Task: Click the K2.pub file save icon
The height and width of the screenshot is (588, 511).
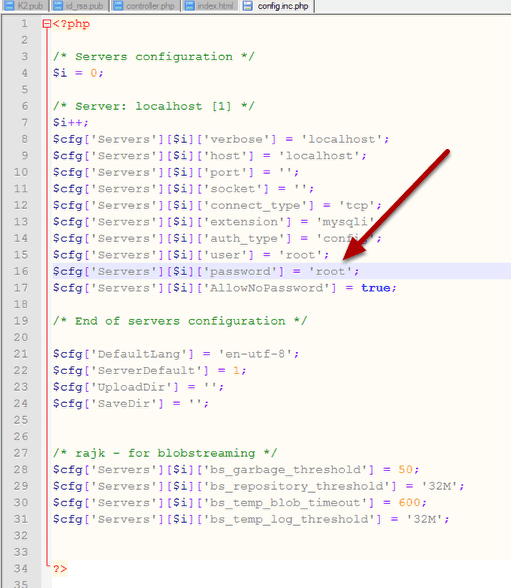Action: [9, 6]
